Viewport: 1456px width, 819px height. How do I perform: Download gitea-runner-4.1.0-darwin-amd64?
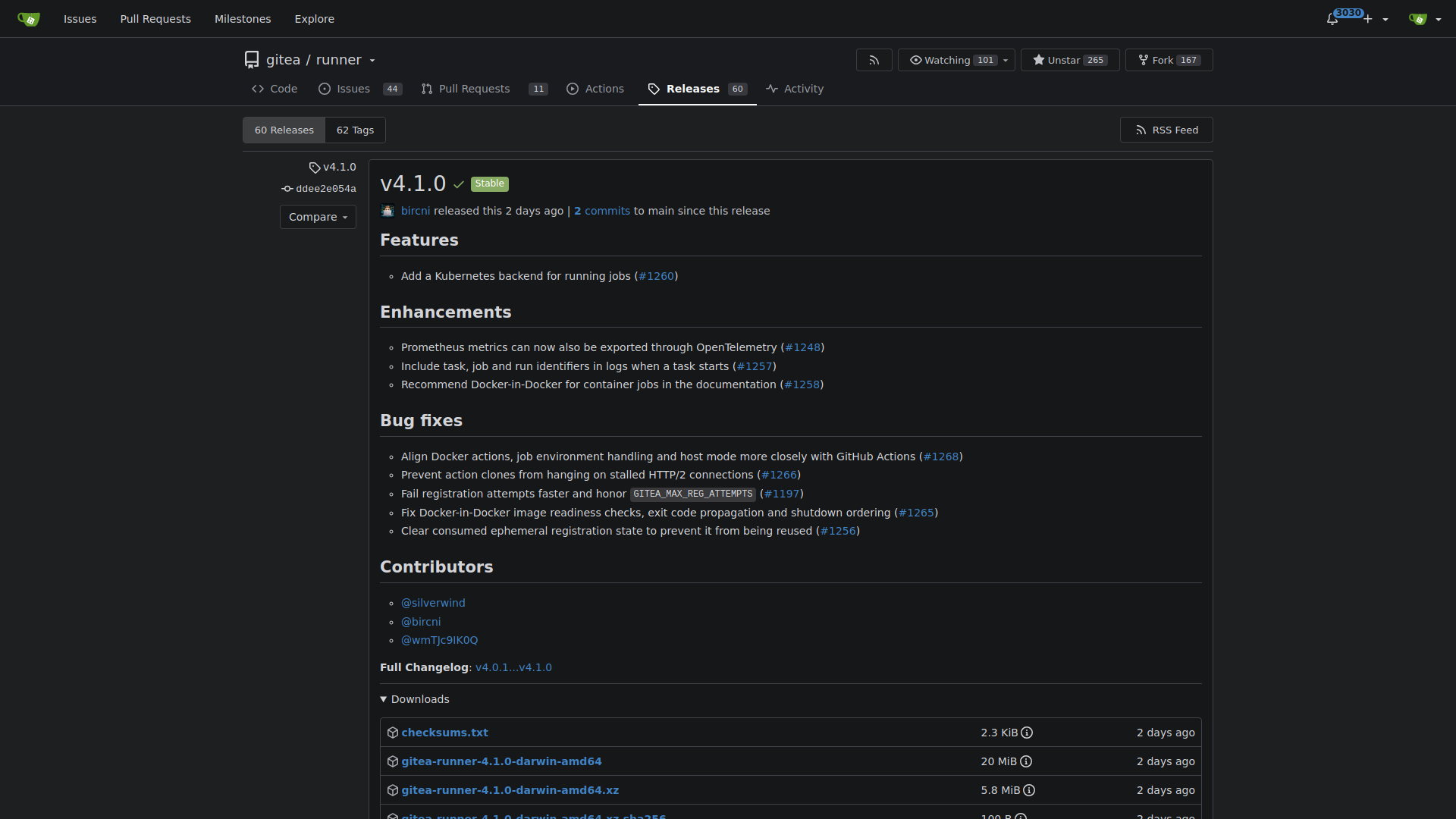pyautogui.click(x=501, y=761)
